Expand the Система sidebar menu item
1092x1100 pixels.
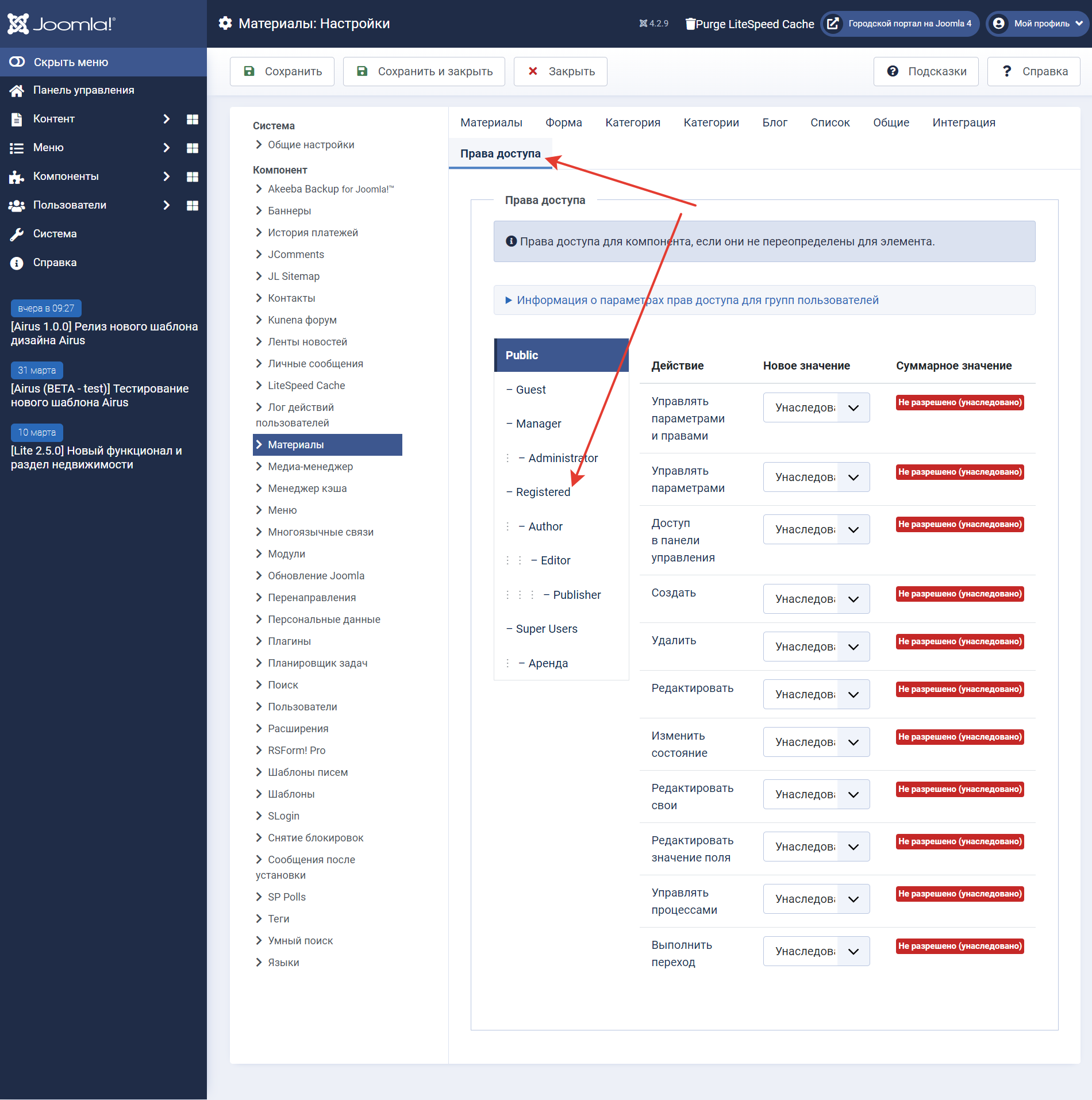[55, 234]
